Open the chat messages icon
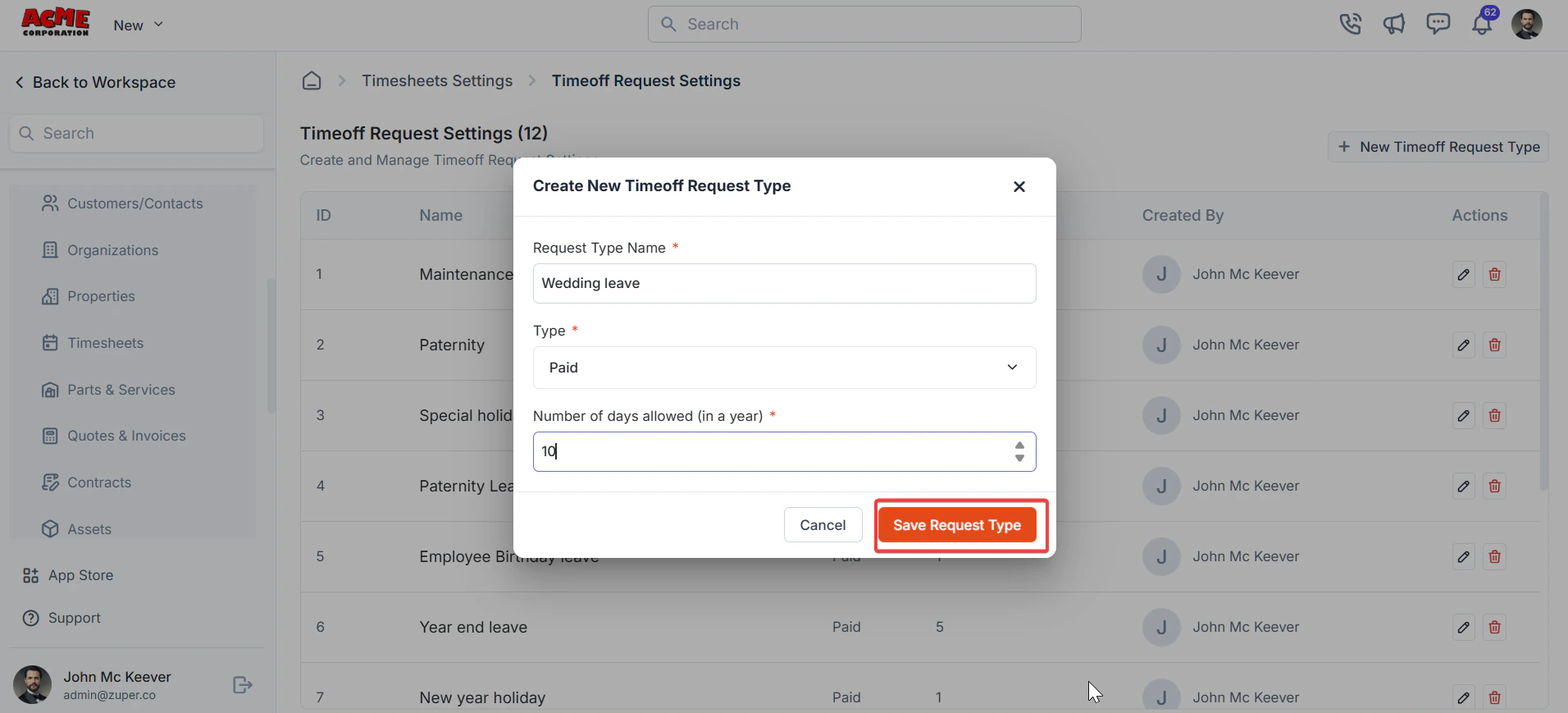Screen dimensions: 1568x713 1438,24
